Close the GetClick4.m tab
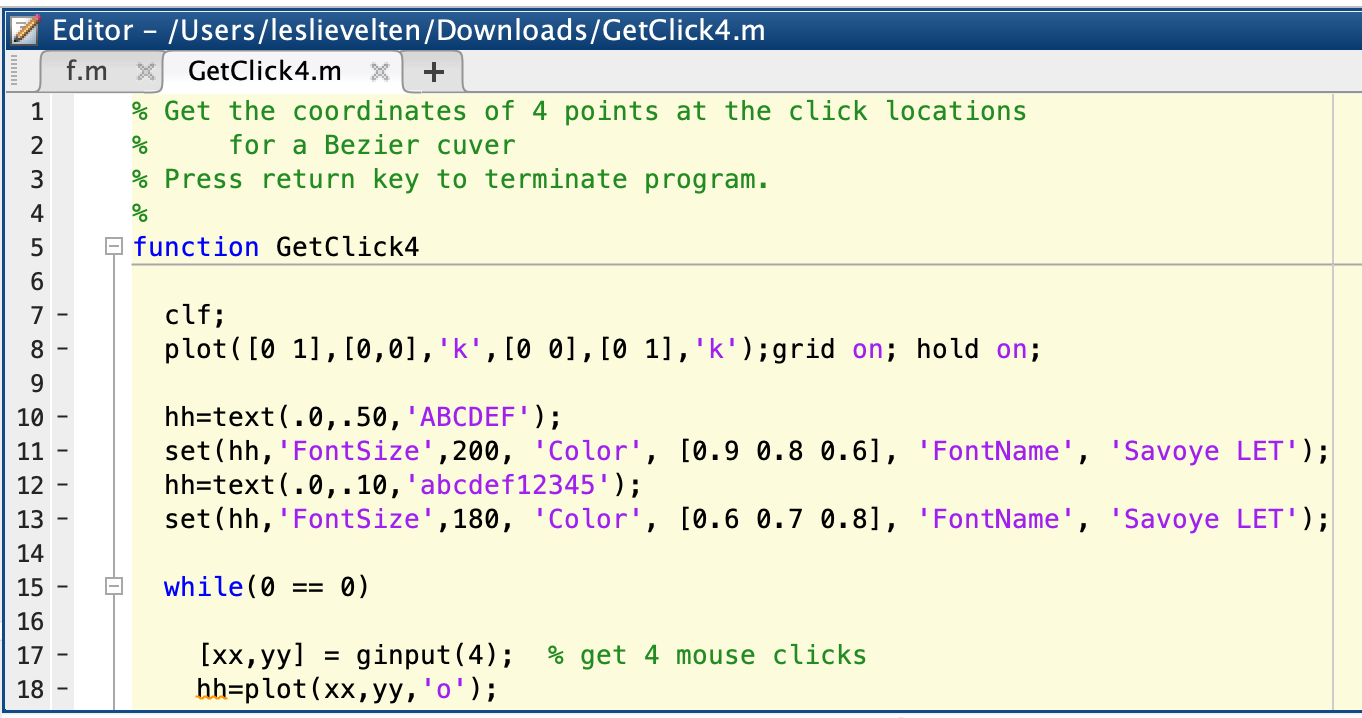 point(380,73)
